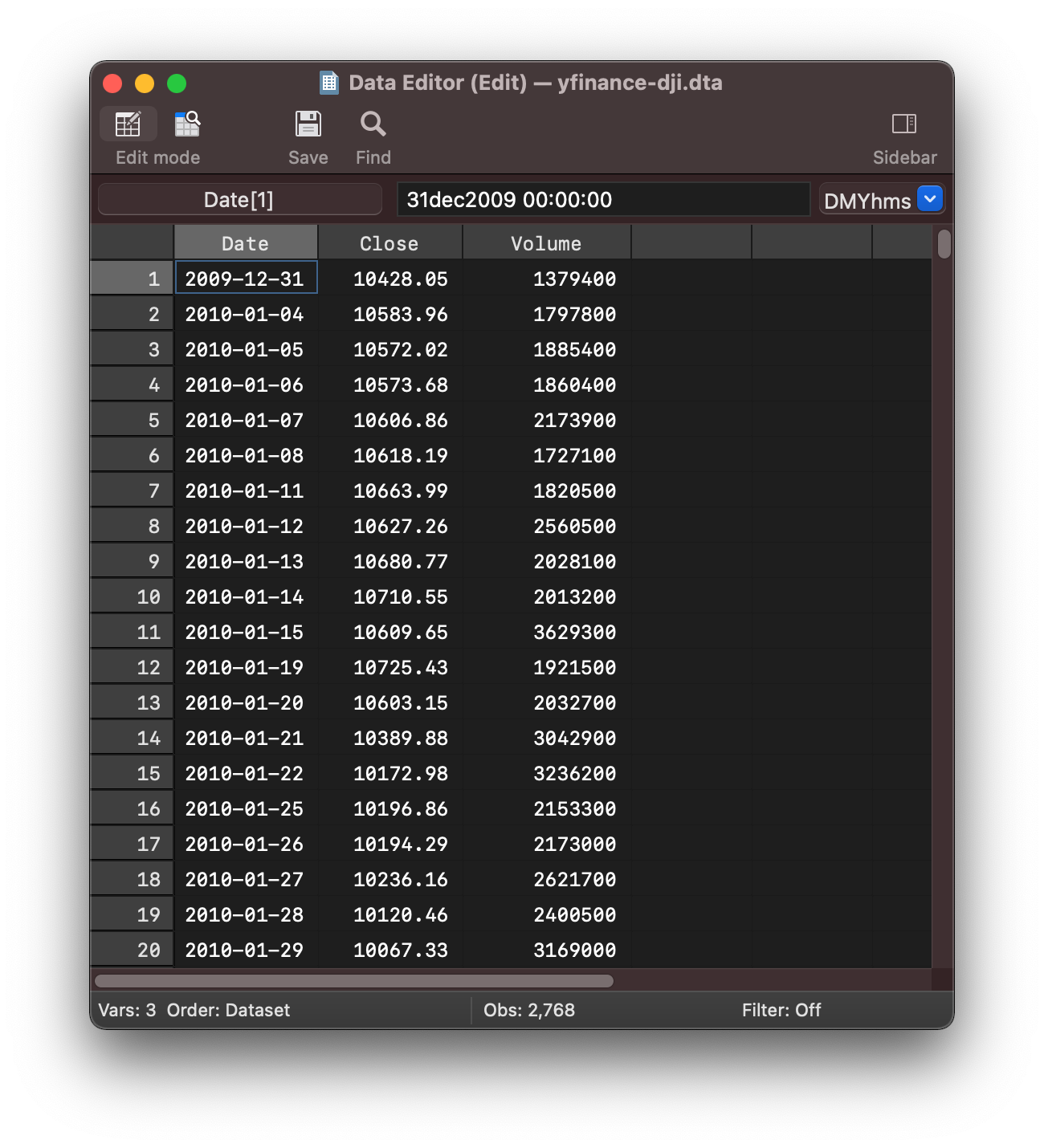1044x1148 pixels.
Task: Click Filter: Off status entry
Action: coord(781,1010)
